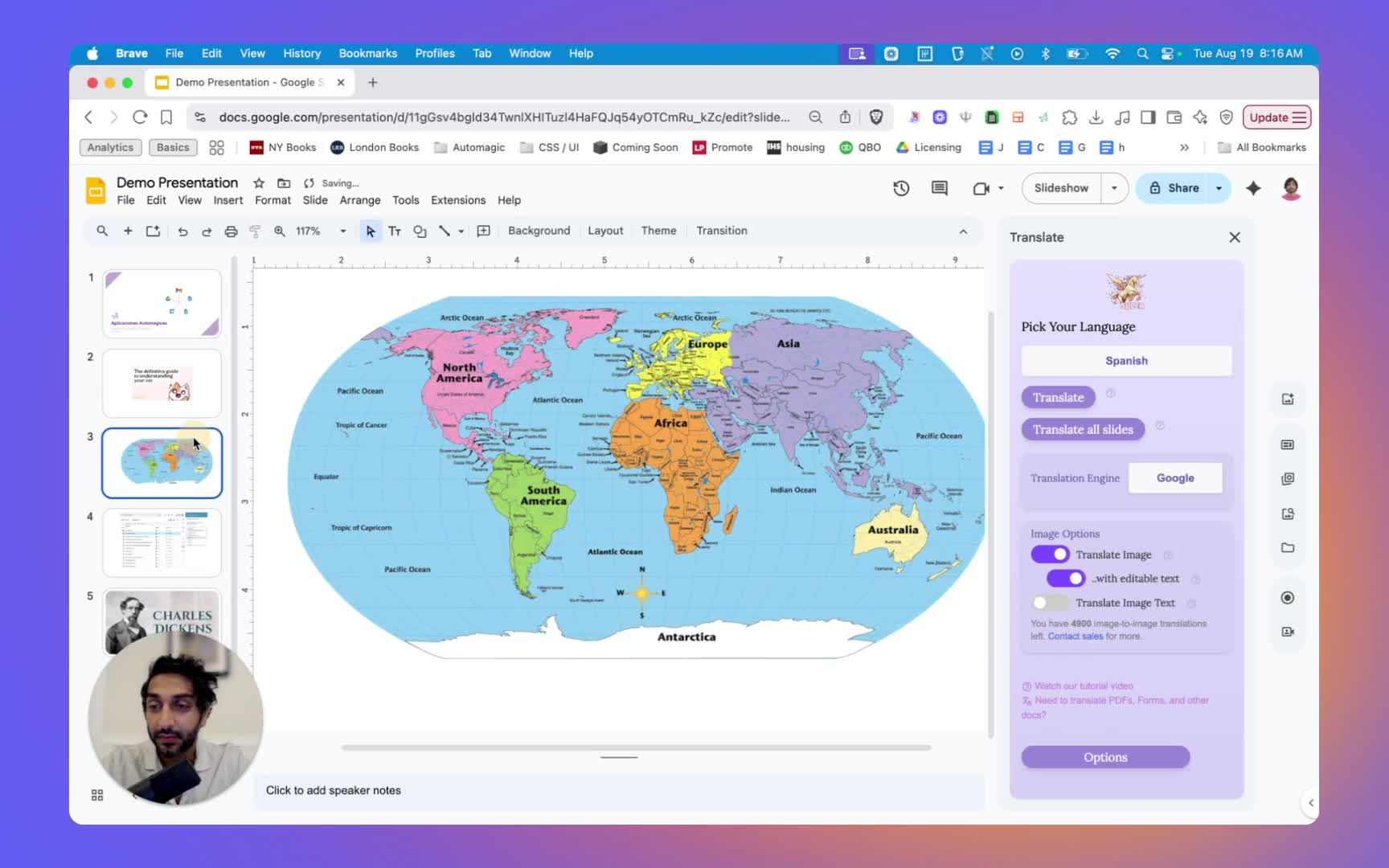Enable the Translate Image Text toggle

click(x=1048, y=603)
